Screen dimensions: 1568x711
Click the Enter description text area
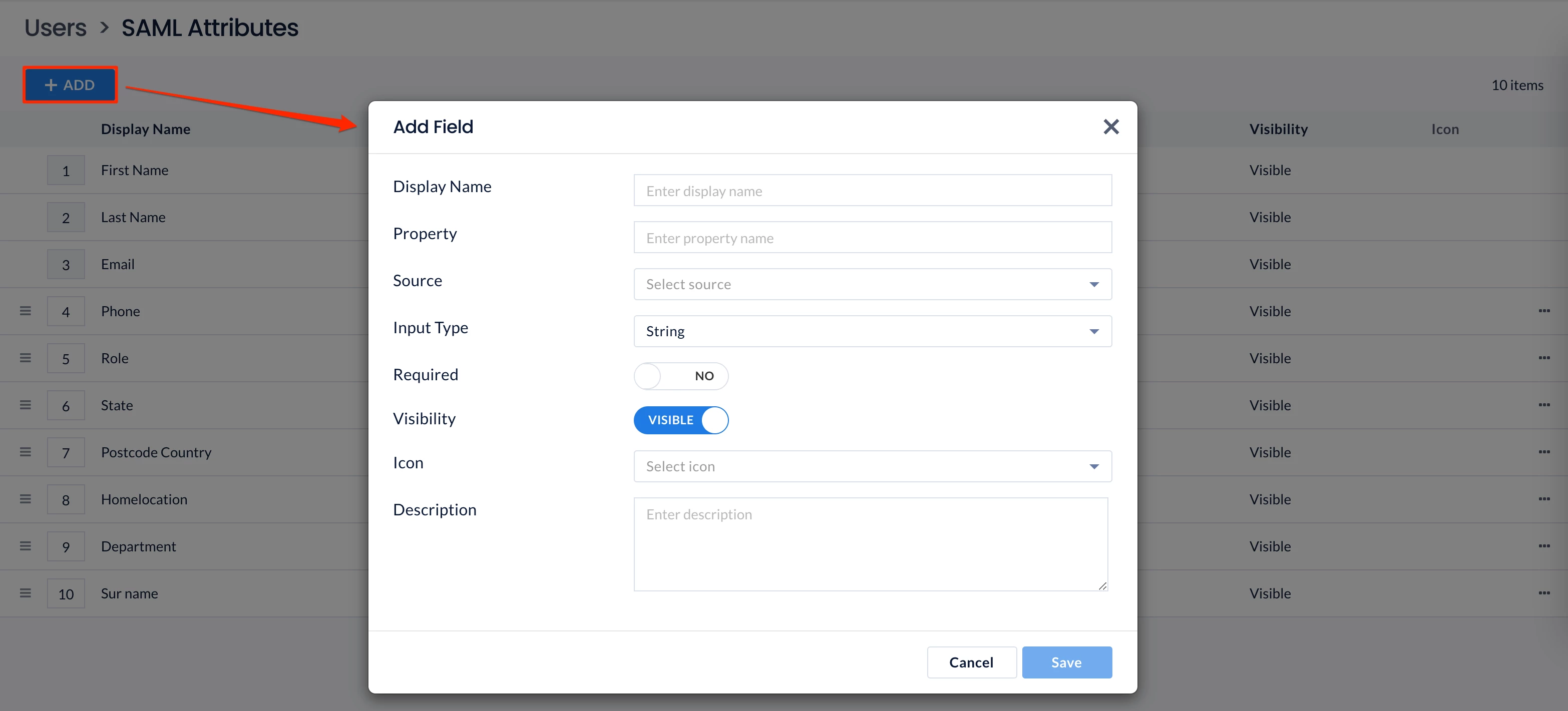pyautogui.click(x=871, y=544)
